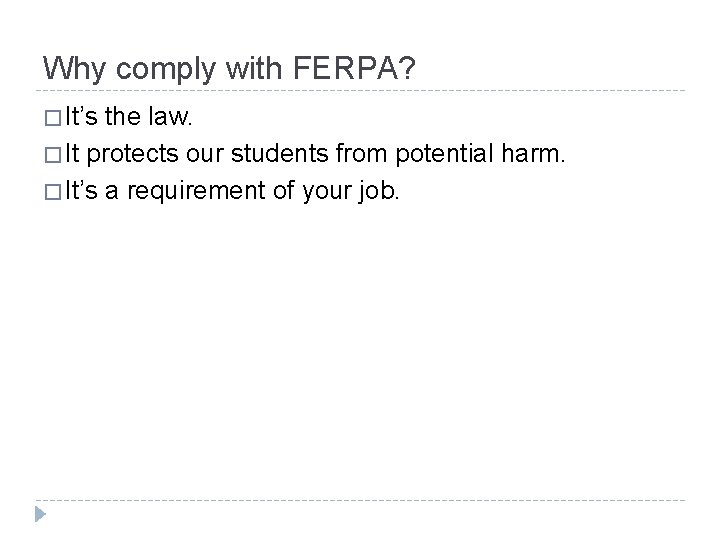Click the bullet marker before "It's a requirement"
Image resolution: width=720 pixels, height=540 pixels.
(52, 190)
